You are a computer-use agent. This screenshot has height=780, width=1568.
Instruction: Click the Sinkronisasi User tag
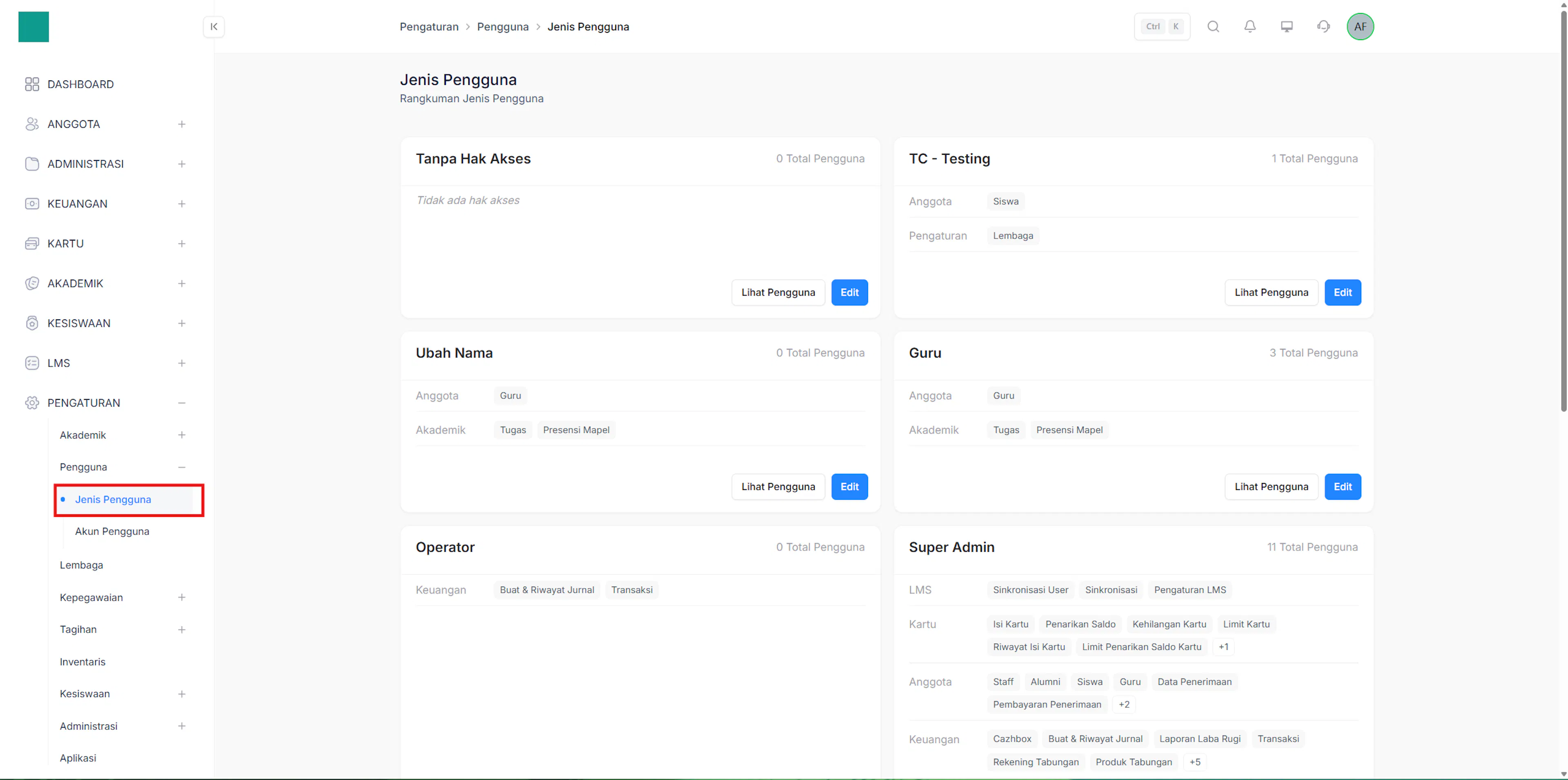(1031, 590)
